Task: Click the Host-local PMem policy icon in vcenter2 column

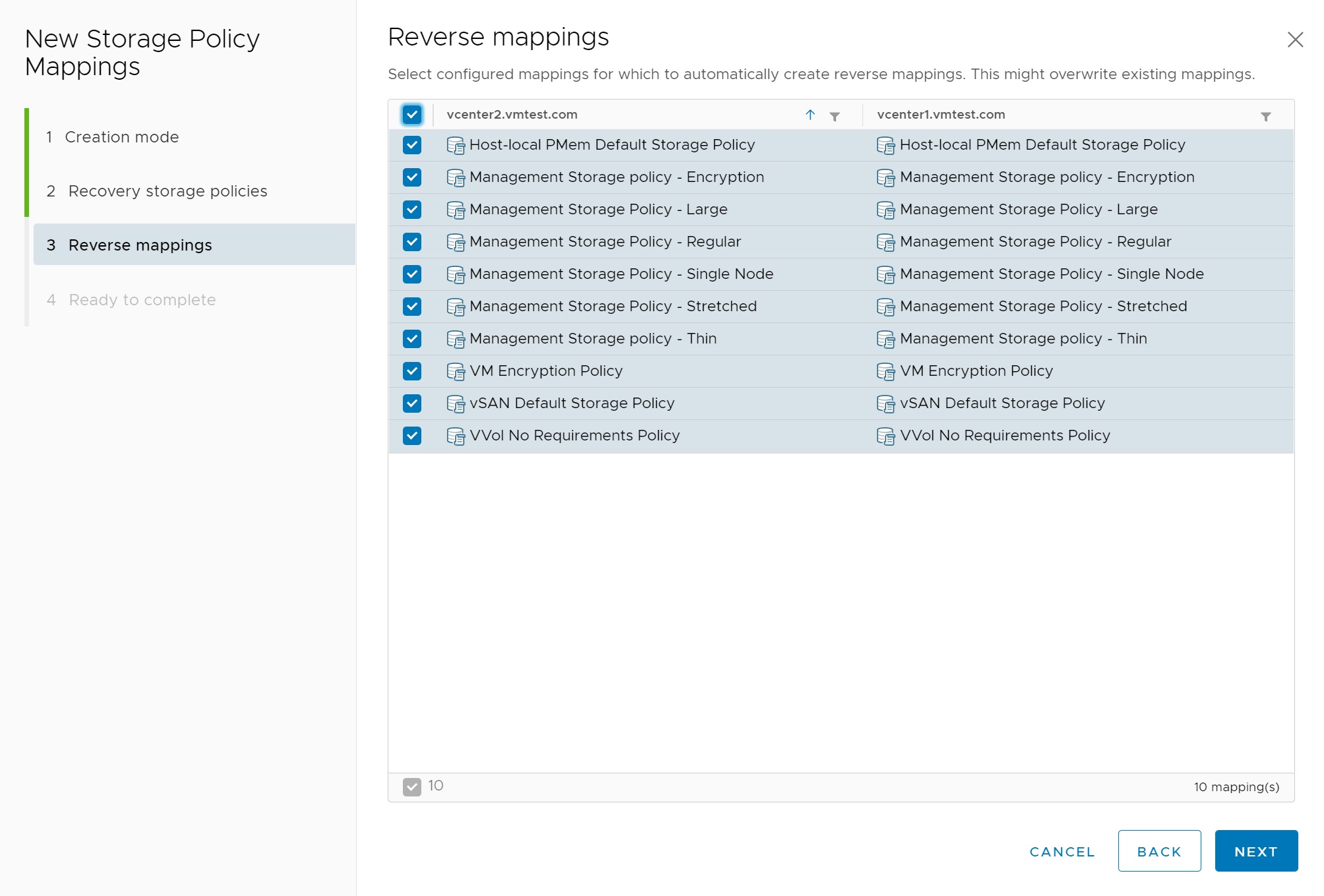Action: [x=456, y=146]
